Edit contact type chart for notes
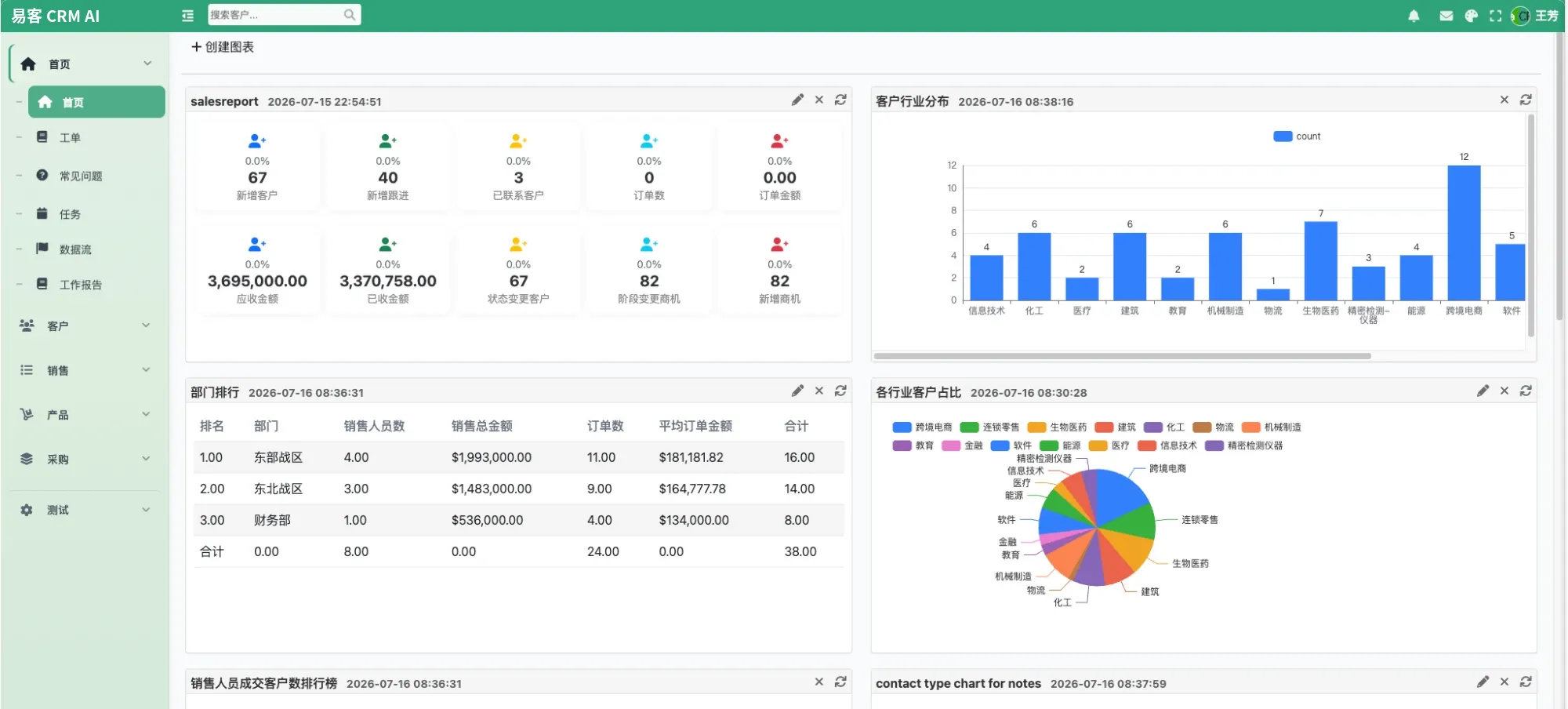Image resolution: width=1568 pixels, height=709 pixels. [1483, 682]
